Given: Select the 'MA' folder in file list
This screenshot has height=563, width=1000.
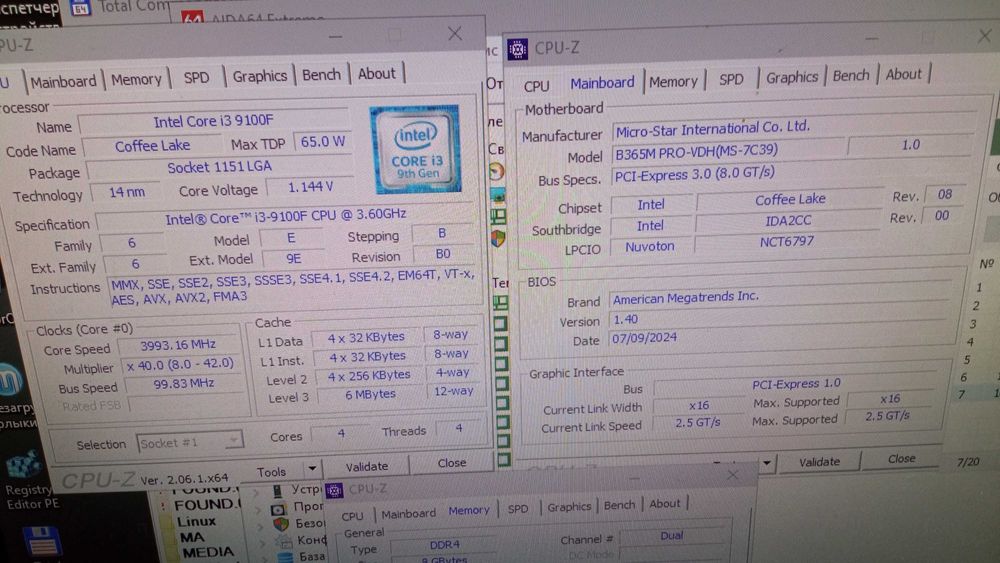Looking at the screenshot, I should coord(191,537).
